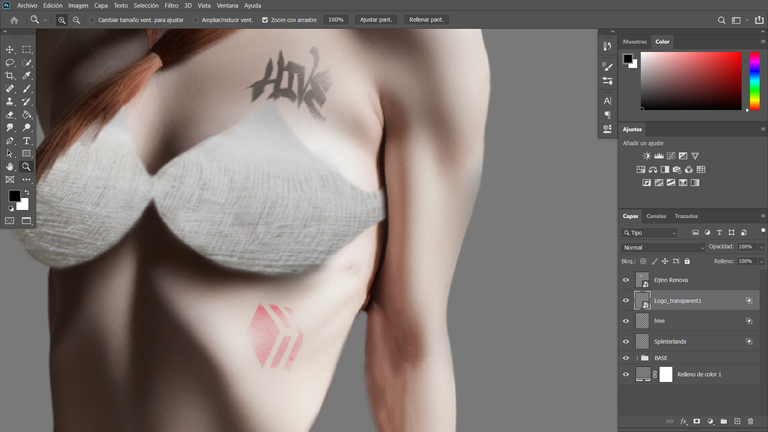This screenshot has height=432, width=768.
Task: Open the Opacidad dropdown arrow
Action: 761,247
